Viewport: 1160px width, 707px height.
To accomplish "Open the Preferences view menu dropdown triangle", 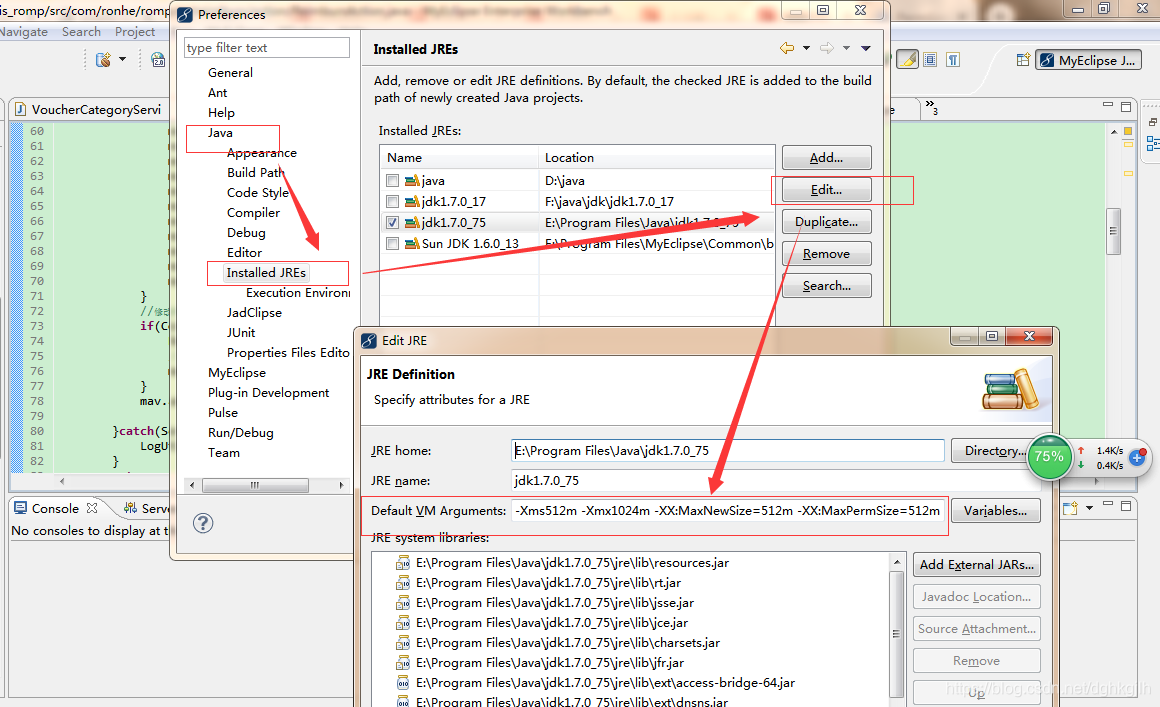I will click(866, 48).
